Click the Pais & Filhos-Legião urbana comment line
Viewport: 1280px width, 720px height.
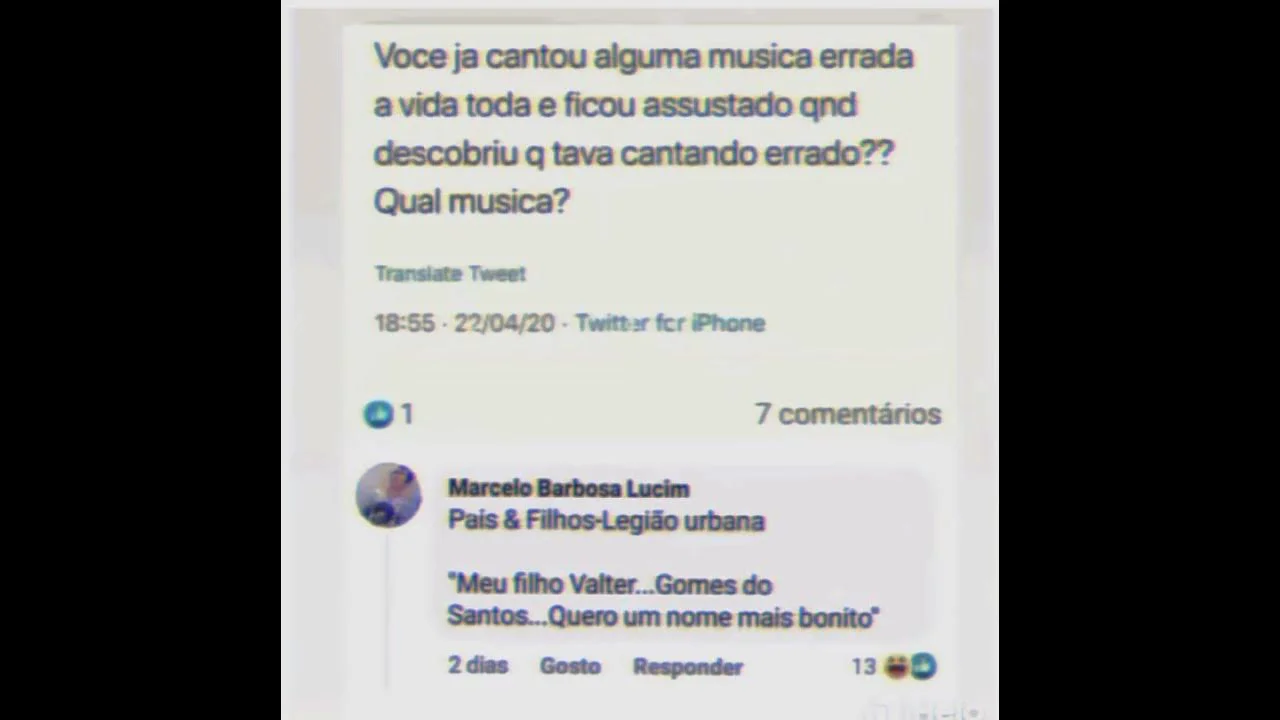click(606, 521)
